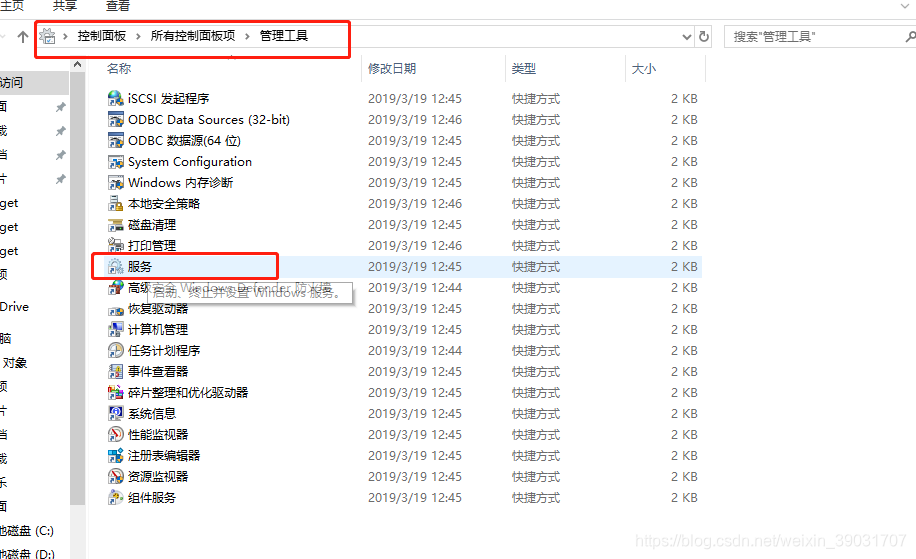Image resolution: width=916 pixels, height=559 pixels.
Task: Select the 系统信息 icon
Action: tap(116, 414)
